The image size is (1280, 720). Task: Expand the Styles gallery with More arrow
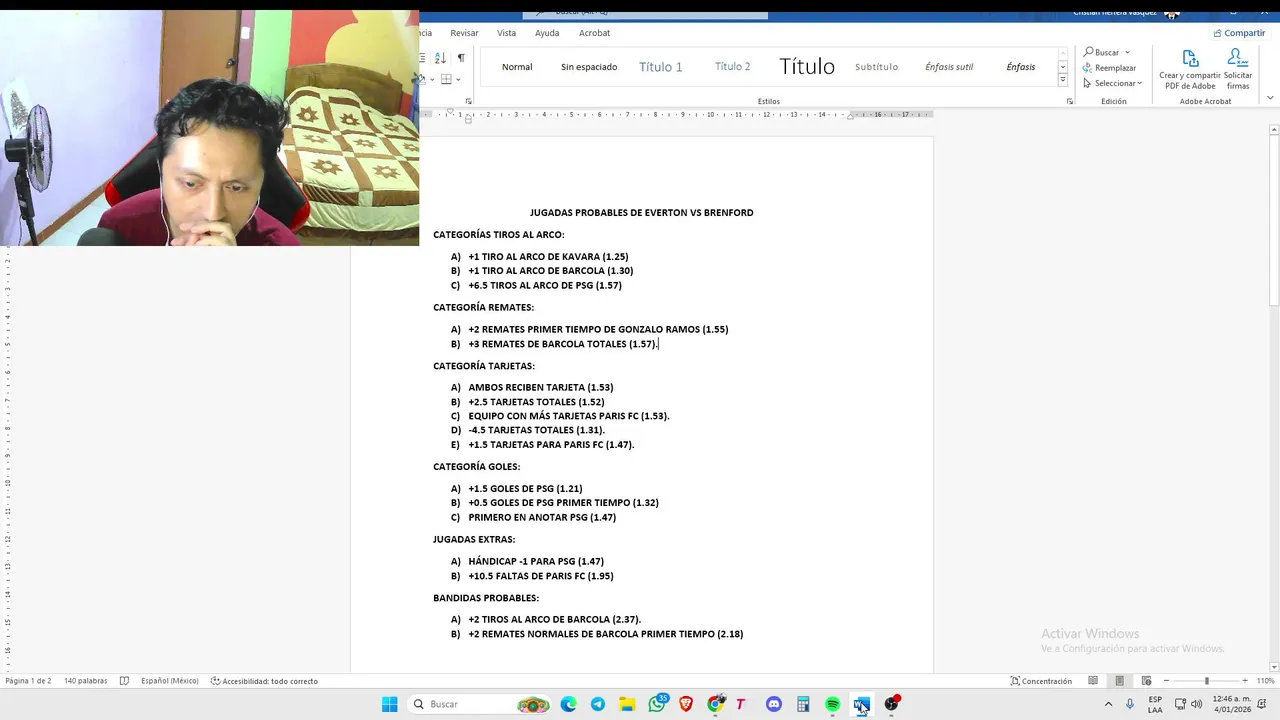pos(1063,82)
